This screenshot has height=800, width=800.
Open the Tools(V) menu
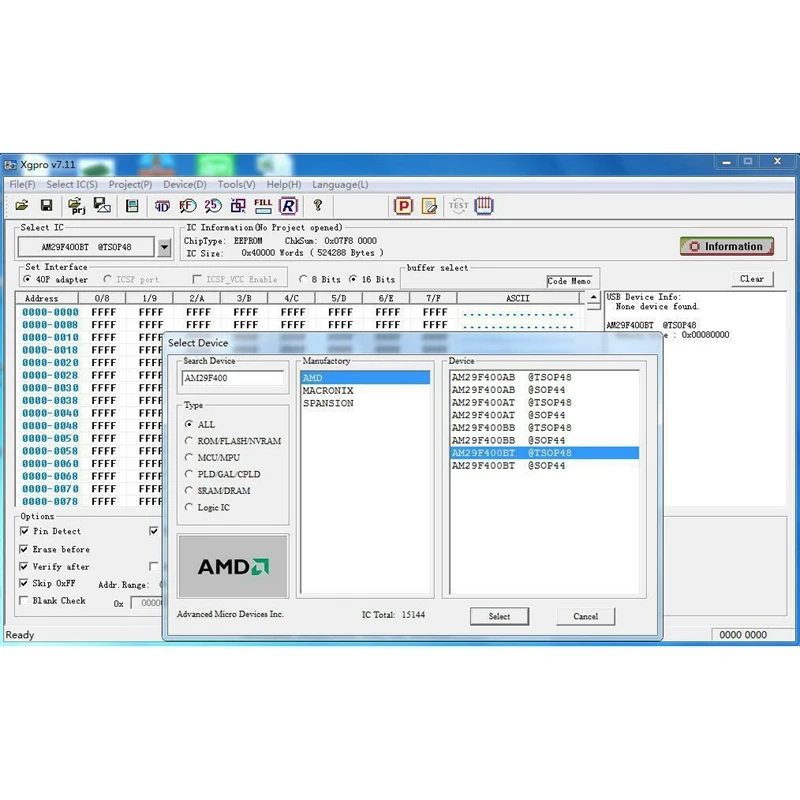click(x=236, y=185)
